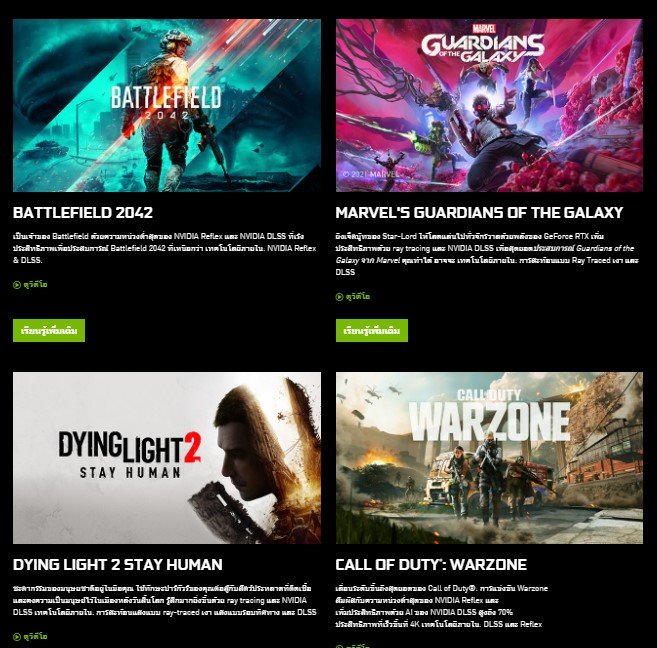Select the BATTLEFIELD 2042 heading
Image resolution: width=657 pixels, height=648 pixels.
click(x=83, y=213)
